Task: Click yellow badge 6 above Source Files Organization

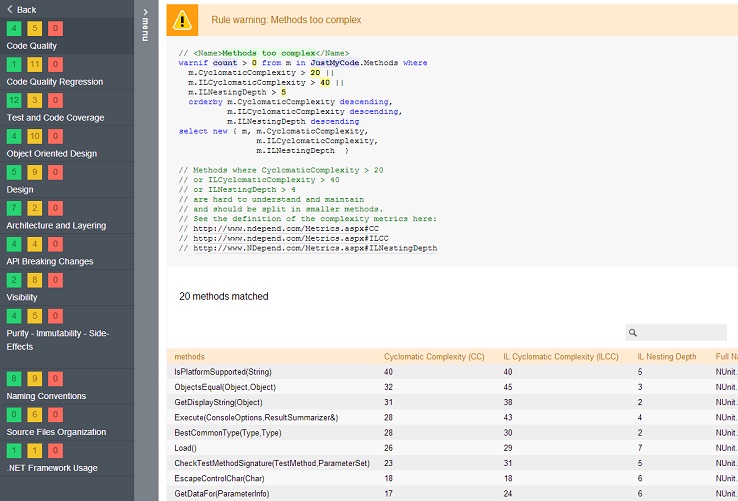Action: click(34, 414)
